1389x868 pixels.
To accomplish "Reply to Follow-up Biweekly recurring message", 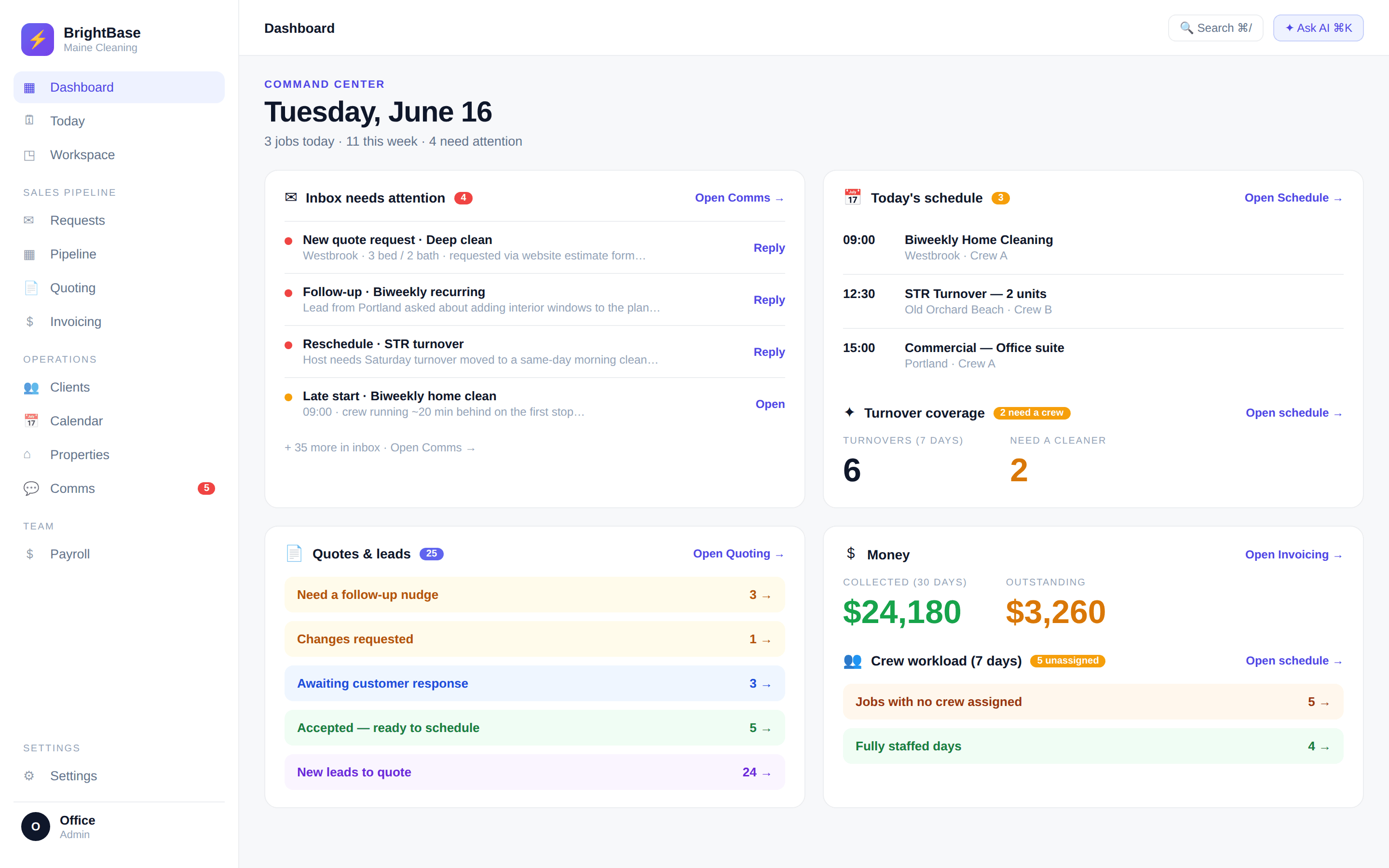I will pos(769,299).
